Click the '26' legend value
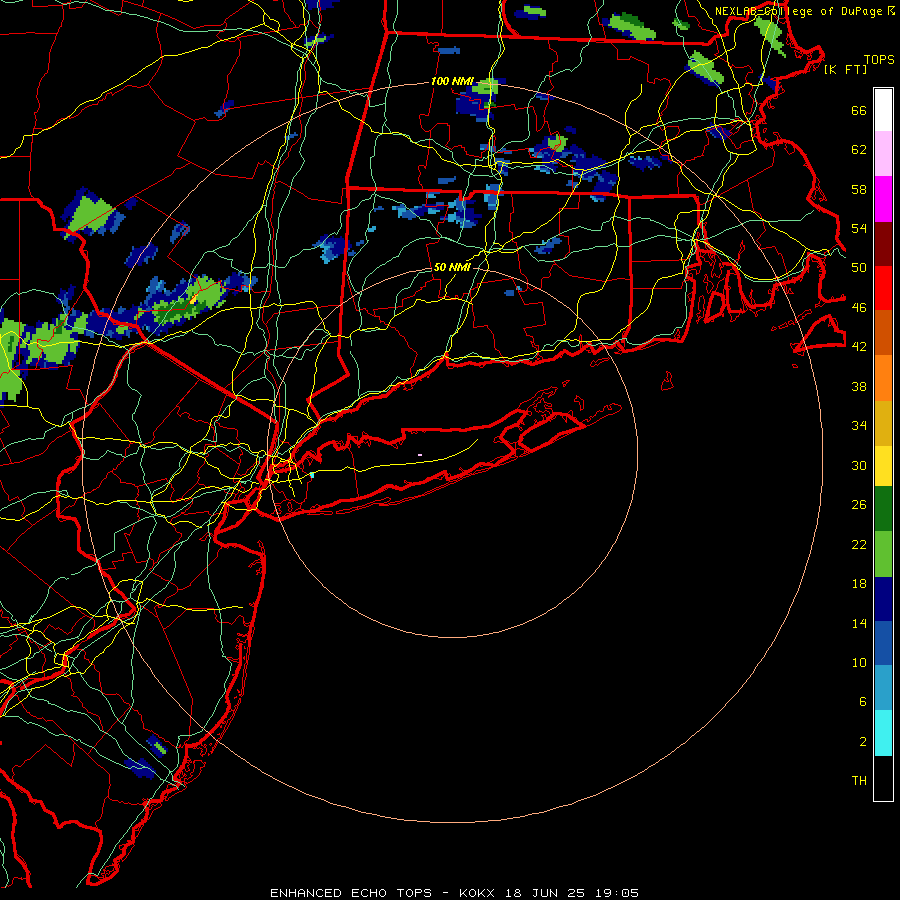 point(859,505)
